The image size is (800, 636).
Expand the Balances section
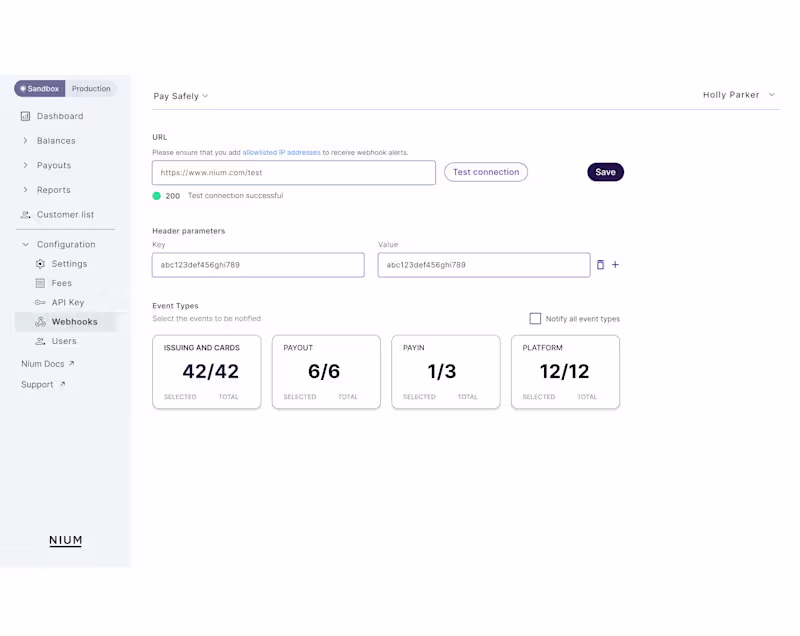(25, 141)
